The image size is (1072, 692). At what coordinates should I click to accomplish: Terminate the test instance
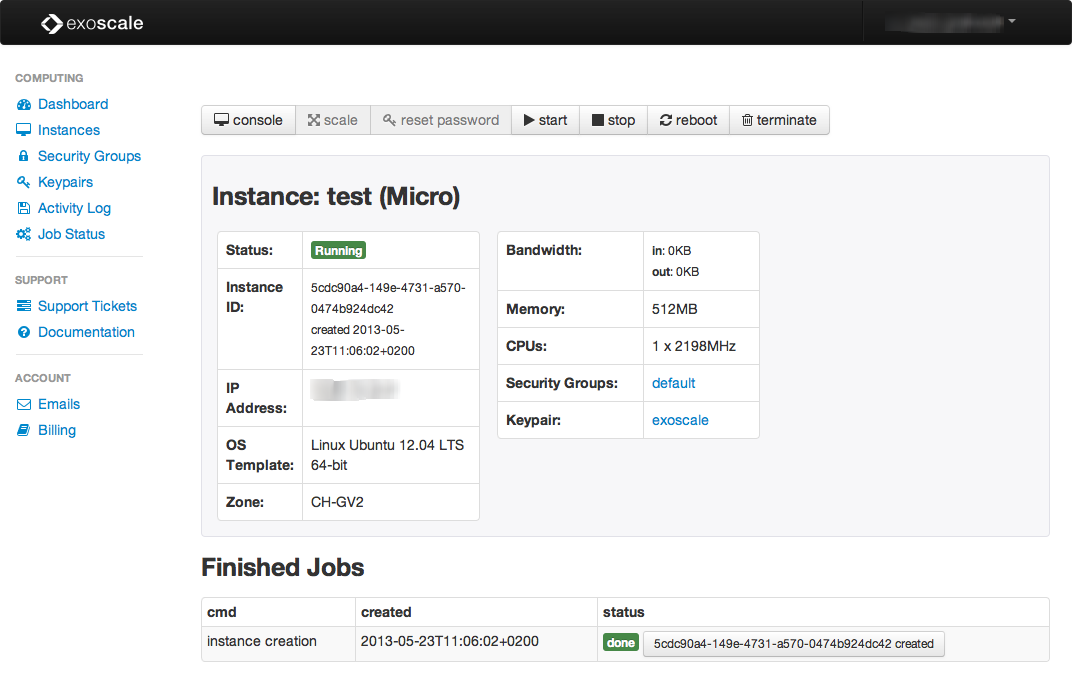[x=779, y=120]
